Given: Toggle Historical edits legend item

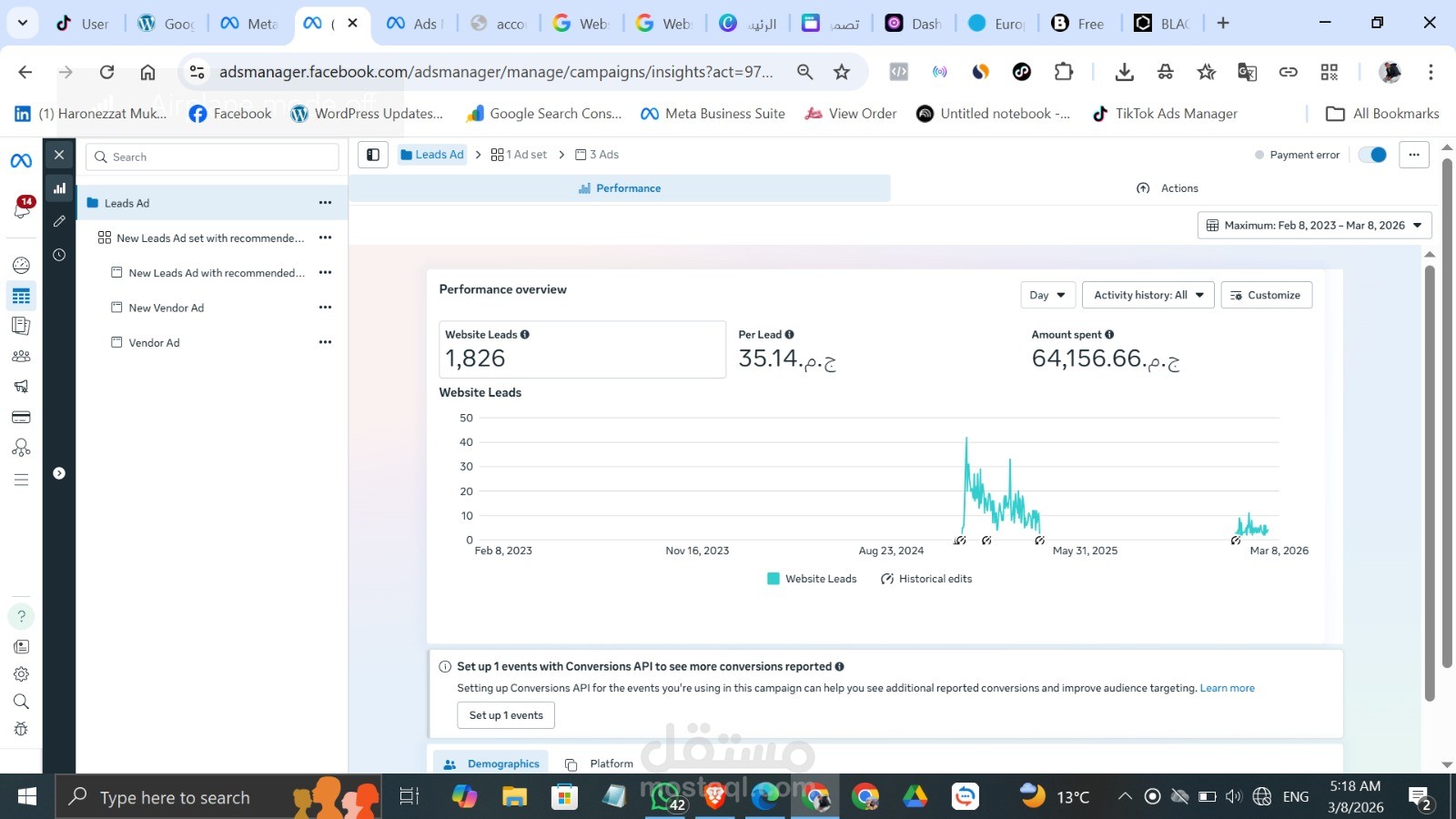Looking at the screenshot, I should click(x=926, y=579).
